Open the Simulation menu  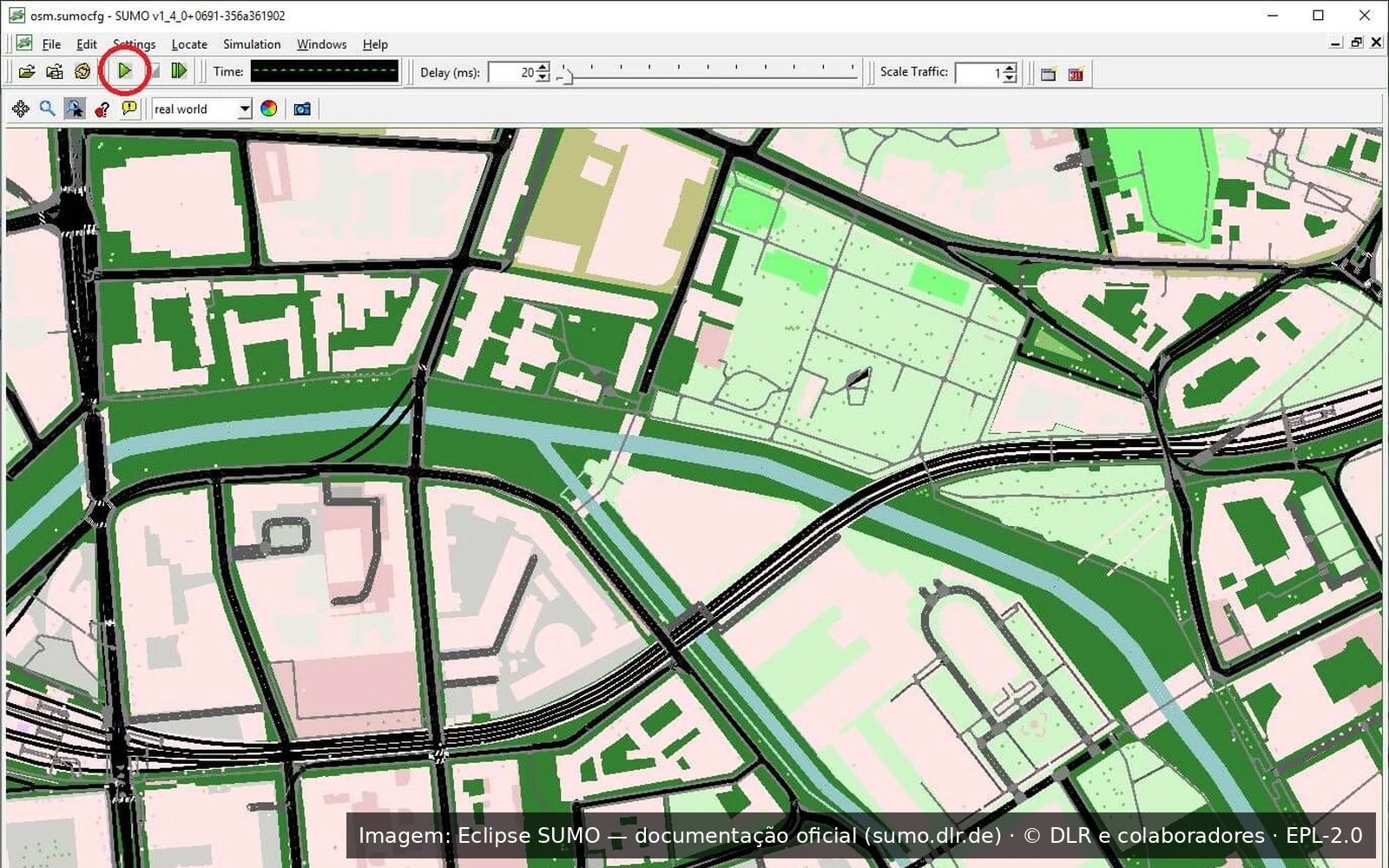pos(252,44)
